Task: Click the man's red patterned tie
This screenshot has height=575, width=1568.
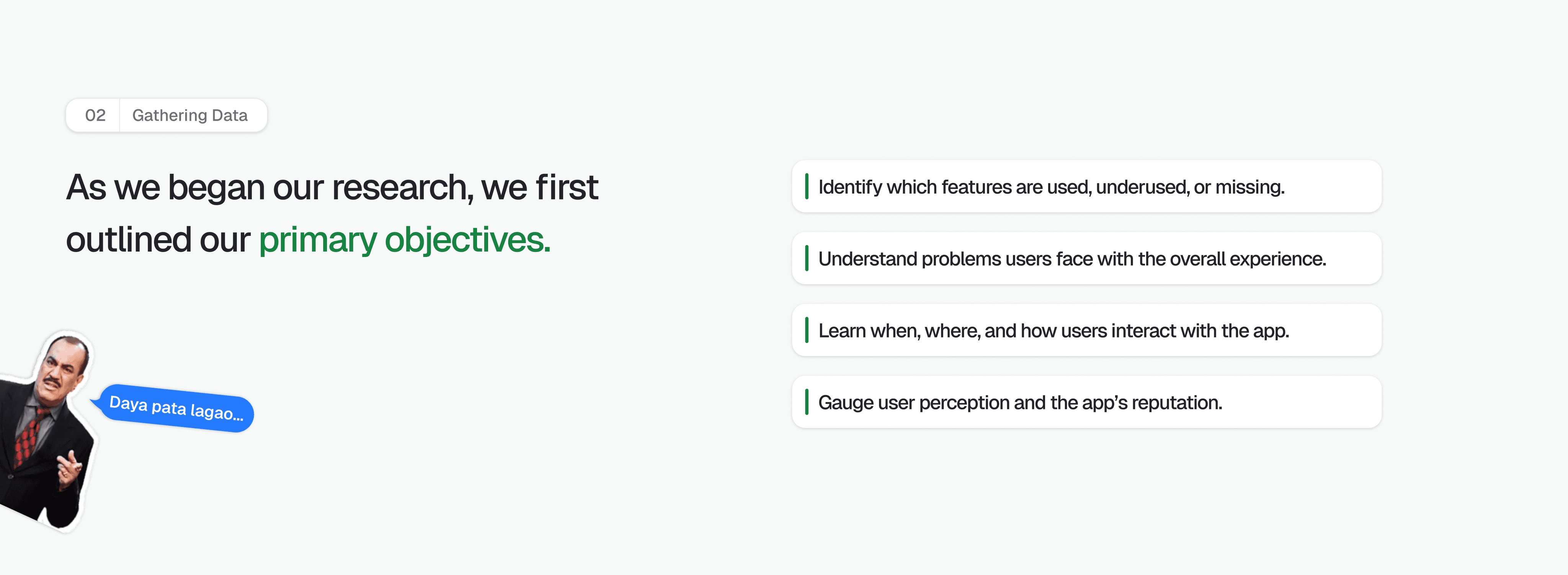Action: (x=28, y=438)
